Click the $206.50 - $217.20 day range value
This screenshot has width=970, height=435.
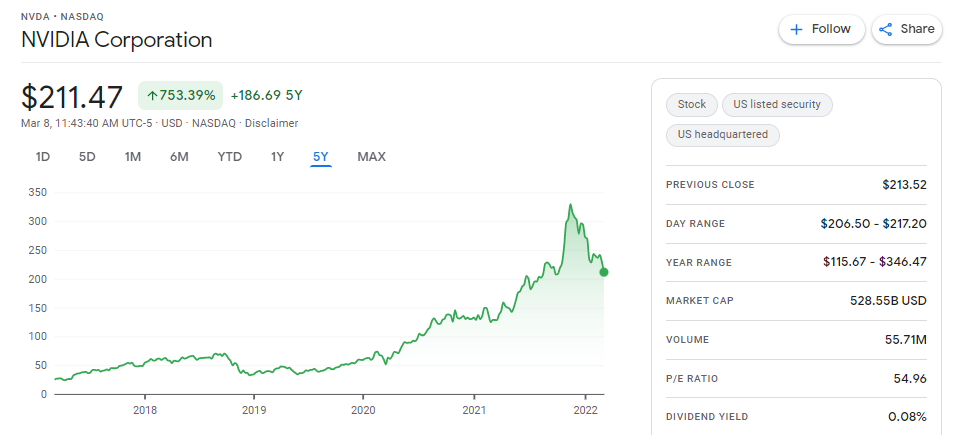[x=873, y=223]
